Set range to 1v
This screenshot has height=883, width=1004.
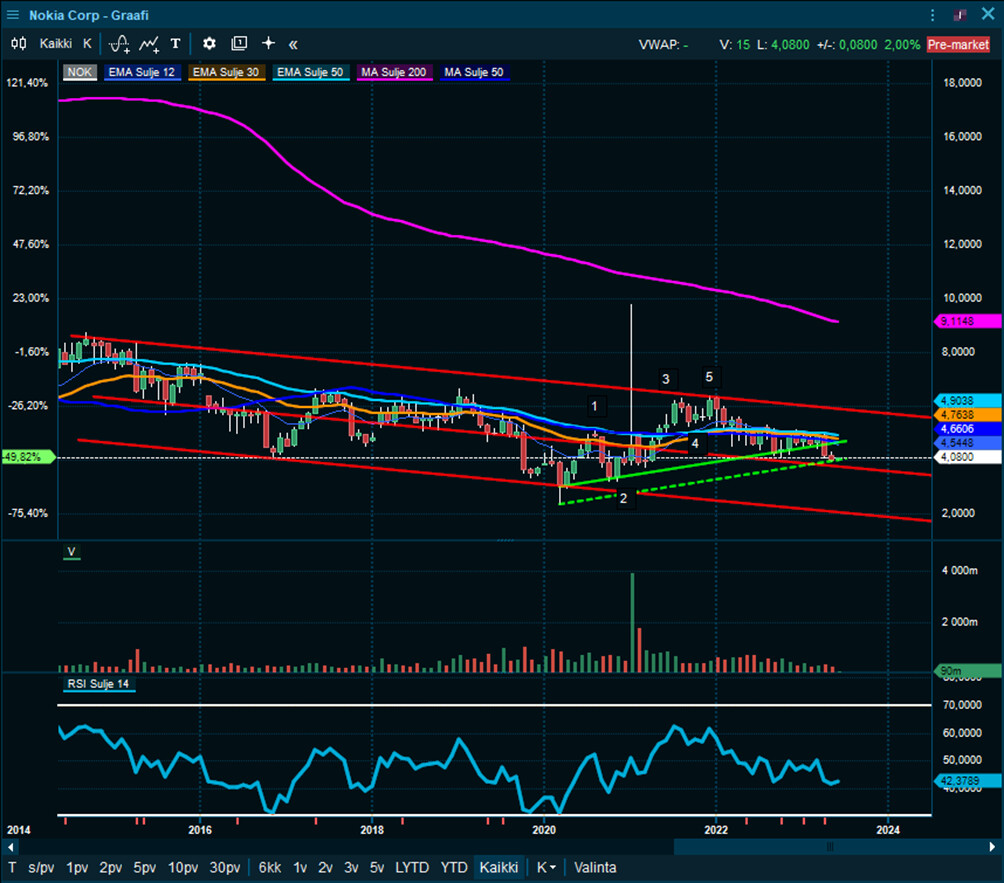point(300,868)
